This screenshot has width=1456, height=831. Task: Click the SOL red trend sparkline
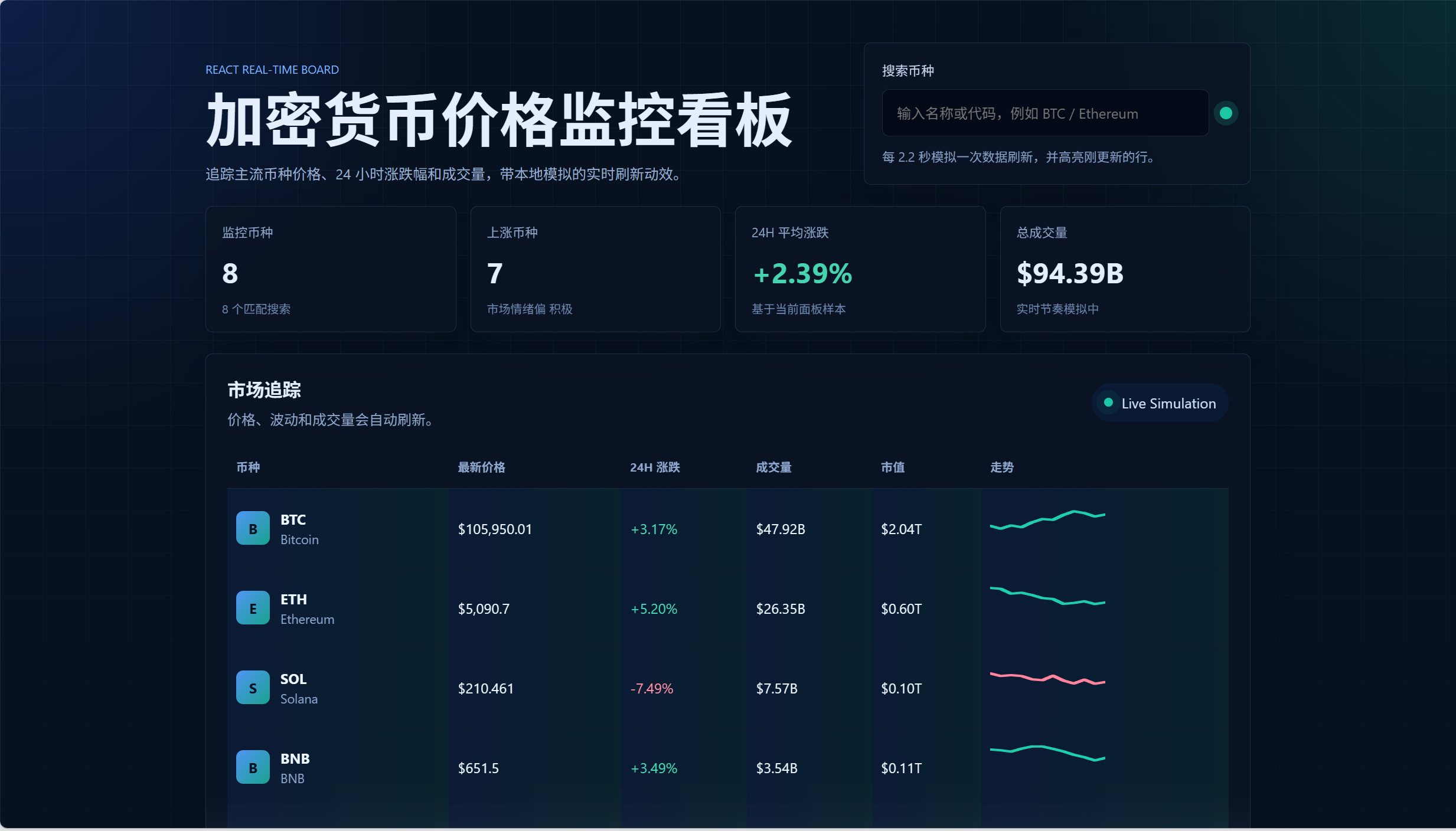tap(1047, 678)
